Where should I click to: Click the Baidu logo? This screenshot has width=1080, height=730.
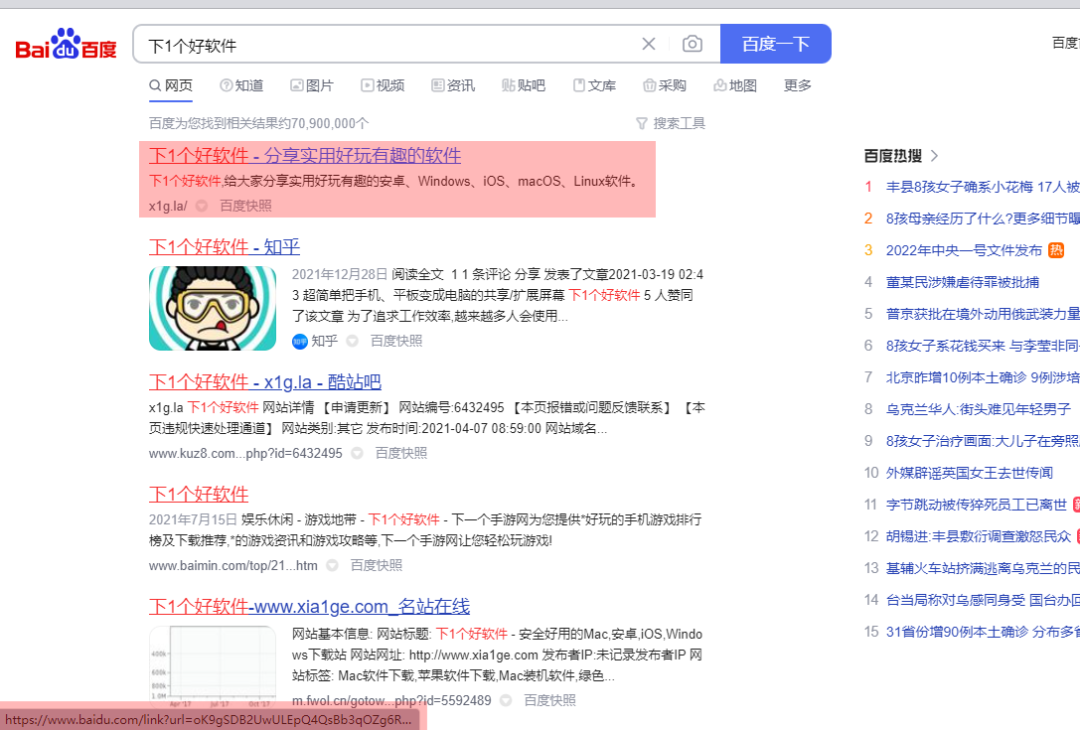(66, 45)
